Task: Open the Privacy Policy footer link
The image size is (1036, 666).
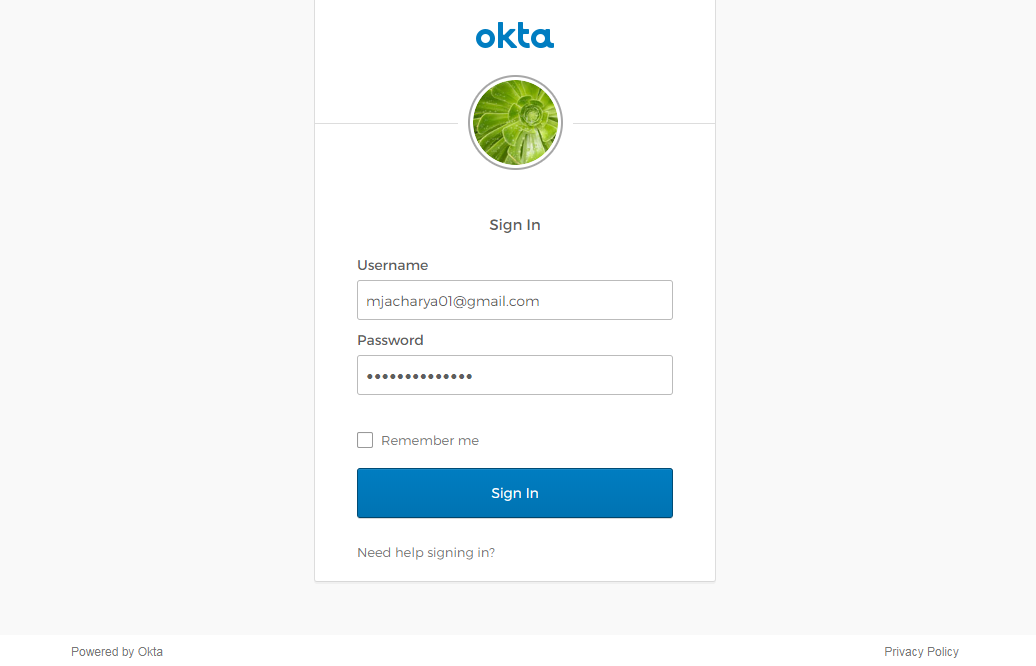Action: pos(921,651)
